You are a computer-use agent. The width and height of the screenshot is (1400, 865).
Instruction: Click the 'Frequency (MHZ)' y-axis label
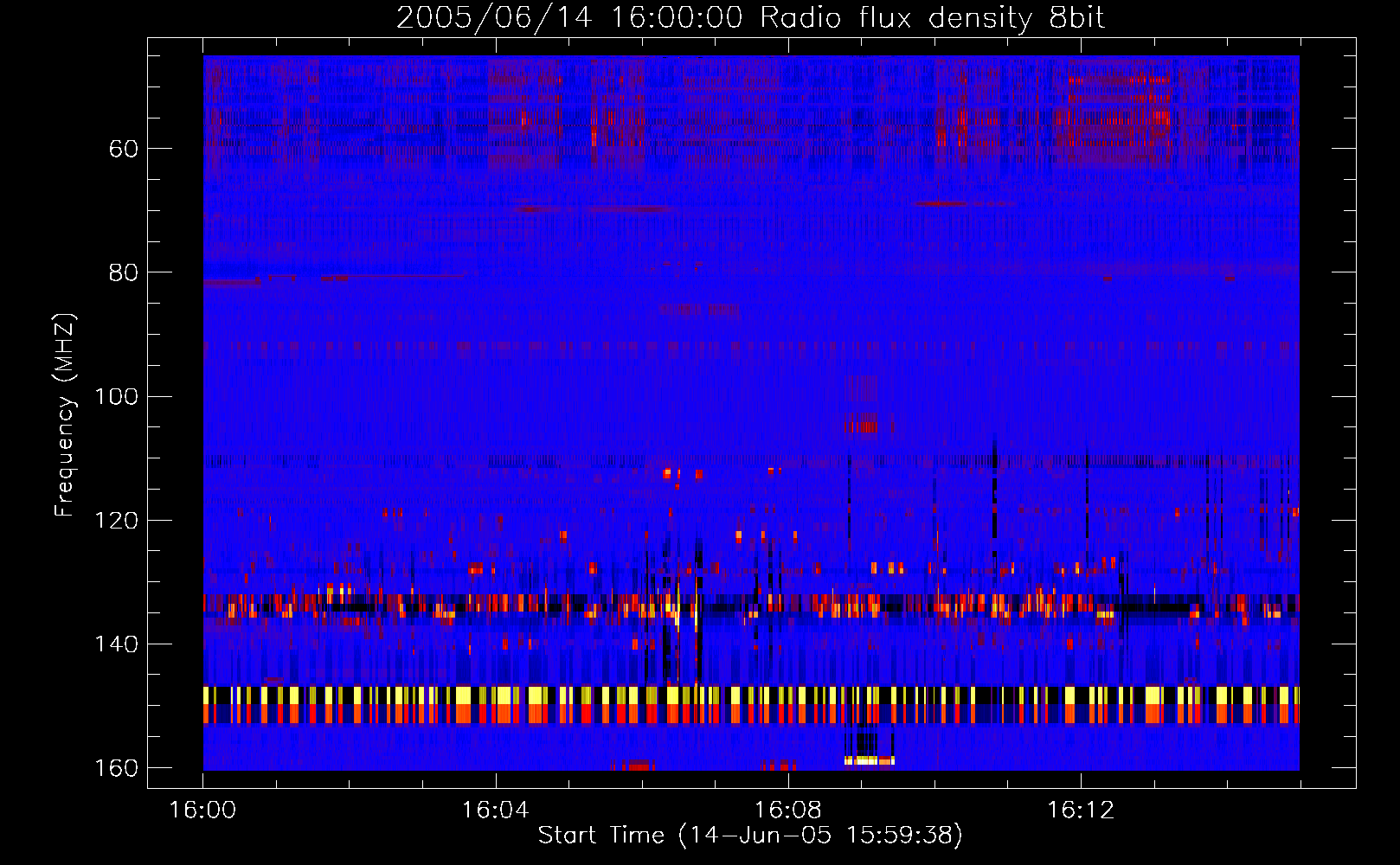[65, 415]
